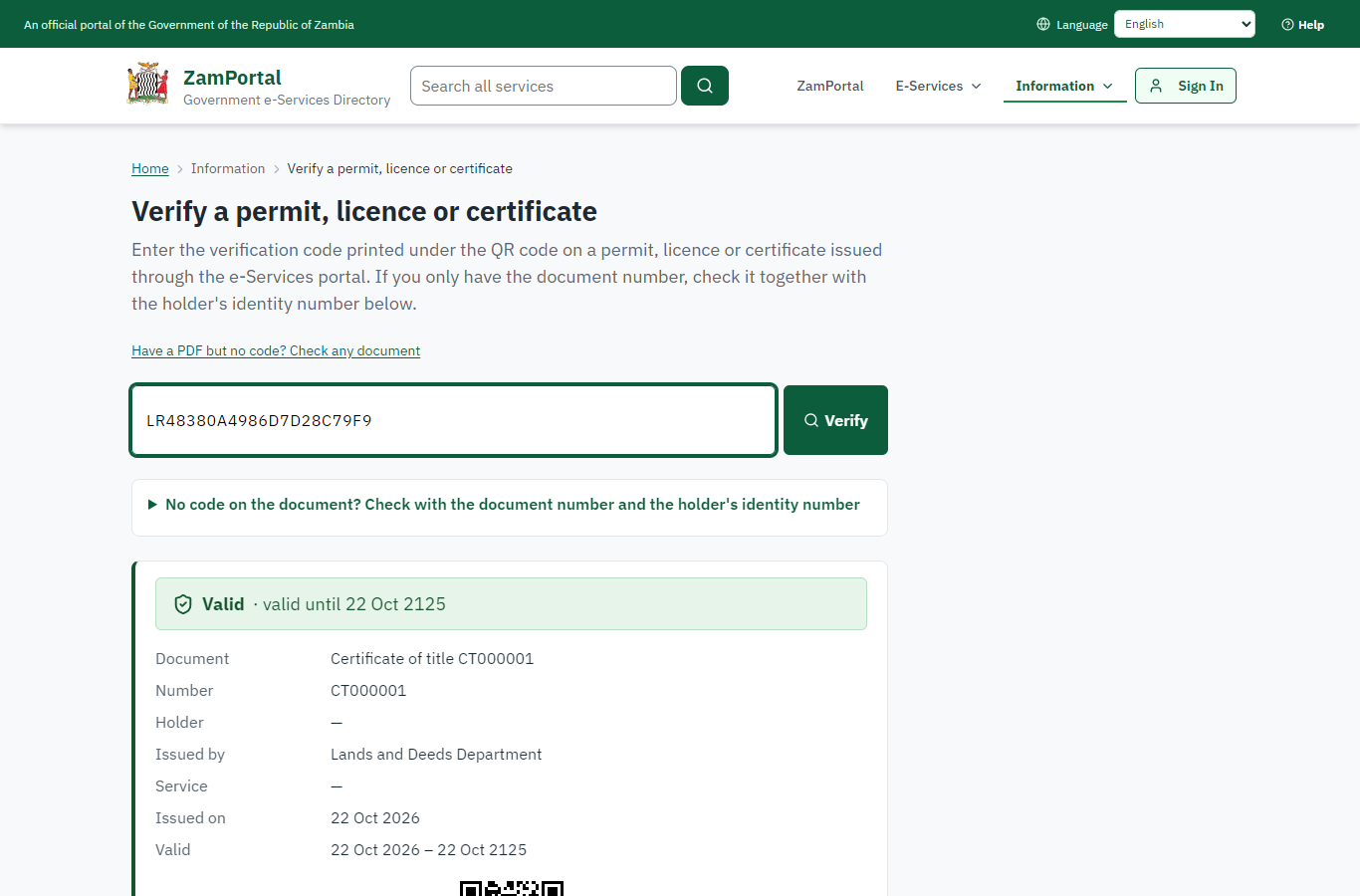Image resolution: width=1360 pixels, height=896 pixels.
Task: Click the '22 Oct 2026 – 22 Oct 2125' value
Action: pyautogui.click(x=428, y=850)
